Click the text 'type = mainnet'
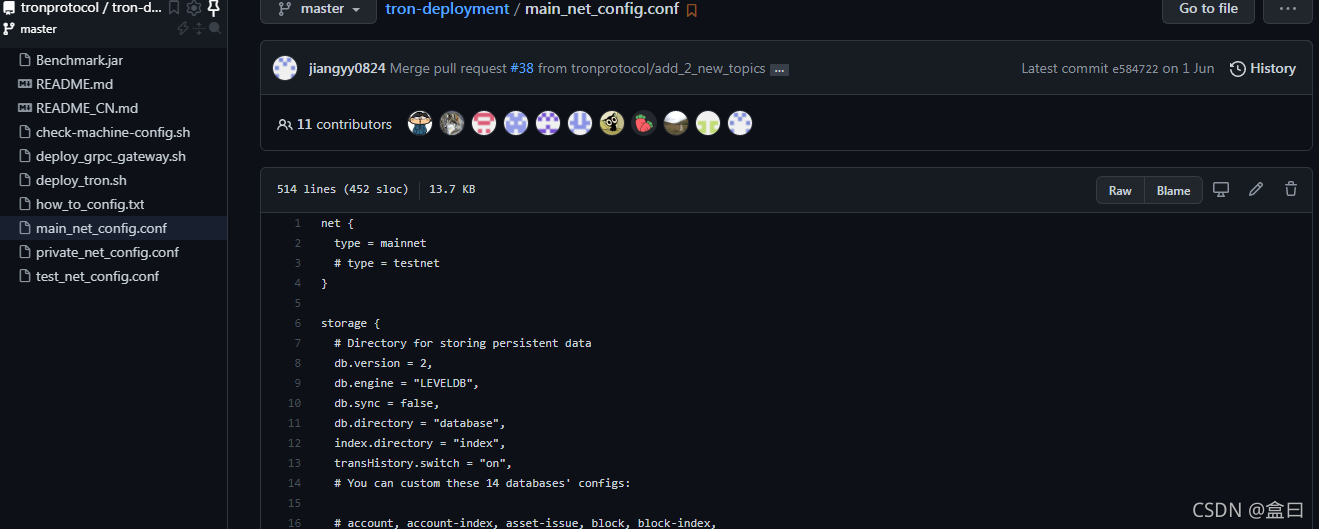1319x529 pixels. pos(380,243)
